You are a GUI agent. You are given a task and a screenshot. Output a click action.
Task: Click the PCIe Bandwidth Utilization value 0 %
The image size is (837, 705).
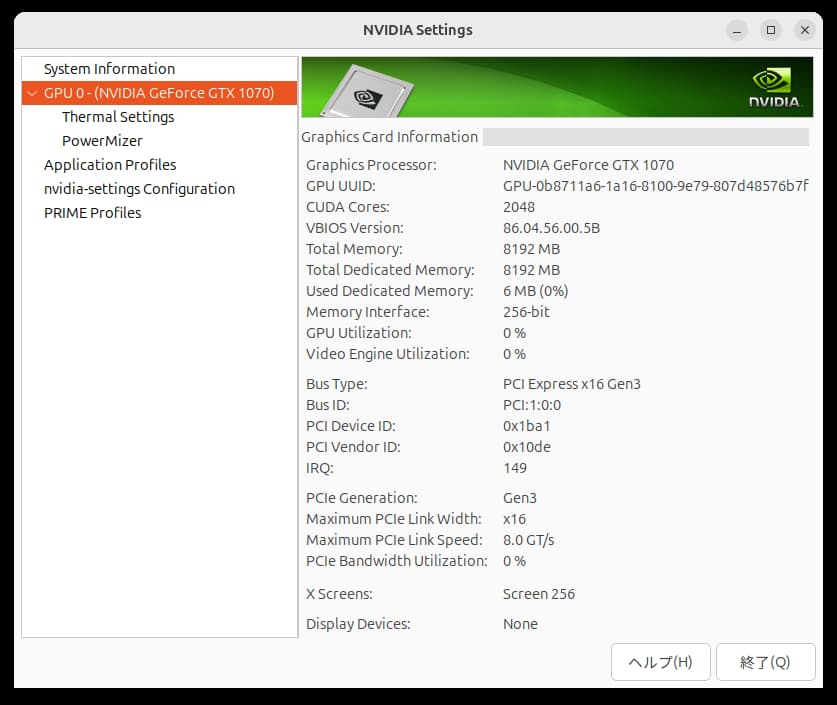[514, 561]
